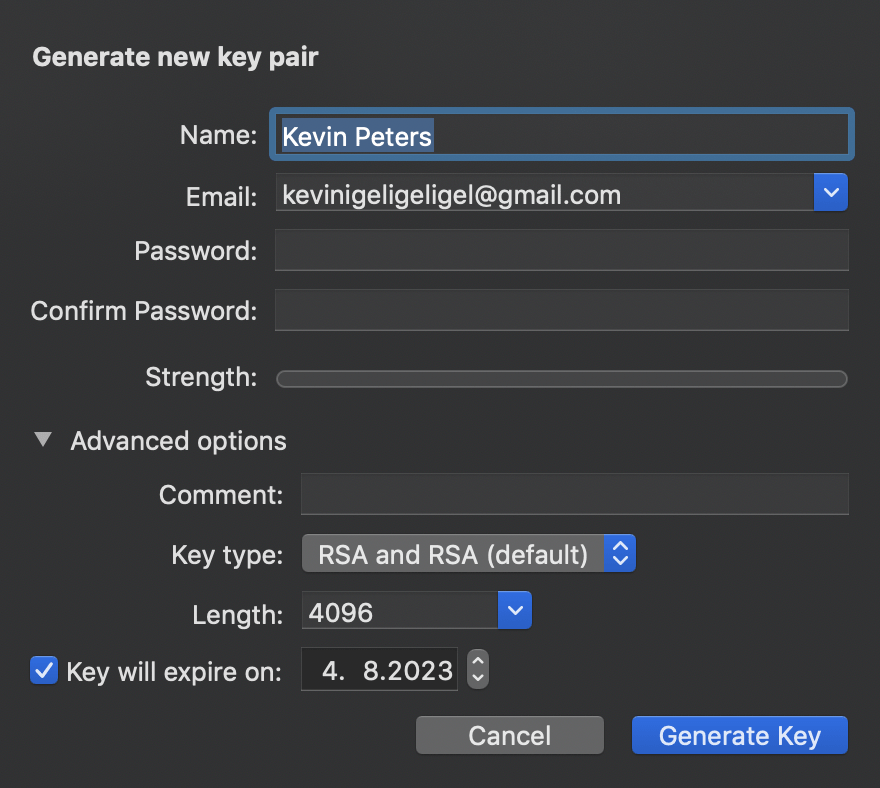Click inside the Password field

pos(562,250)
